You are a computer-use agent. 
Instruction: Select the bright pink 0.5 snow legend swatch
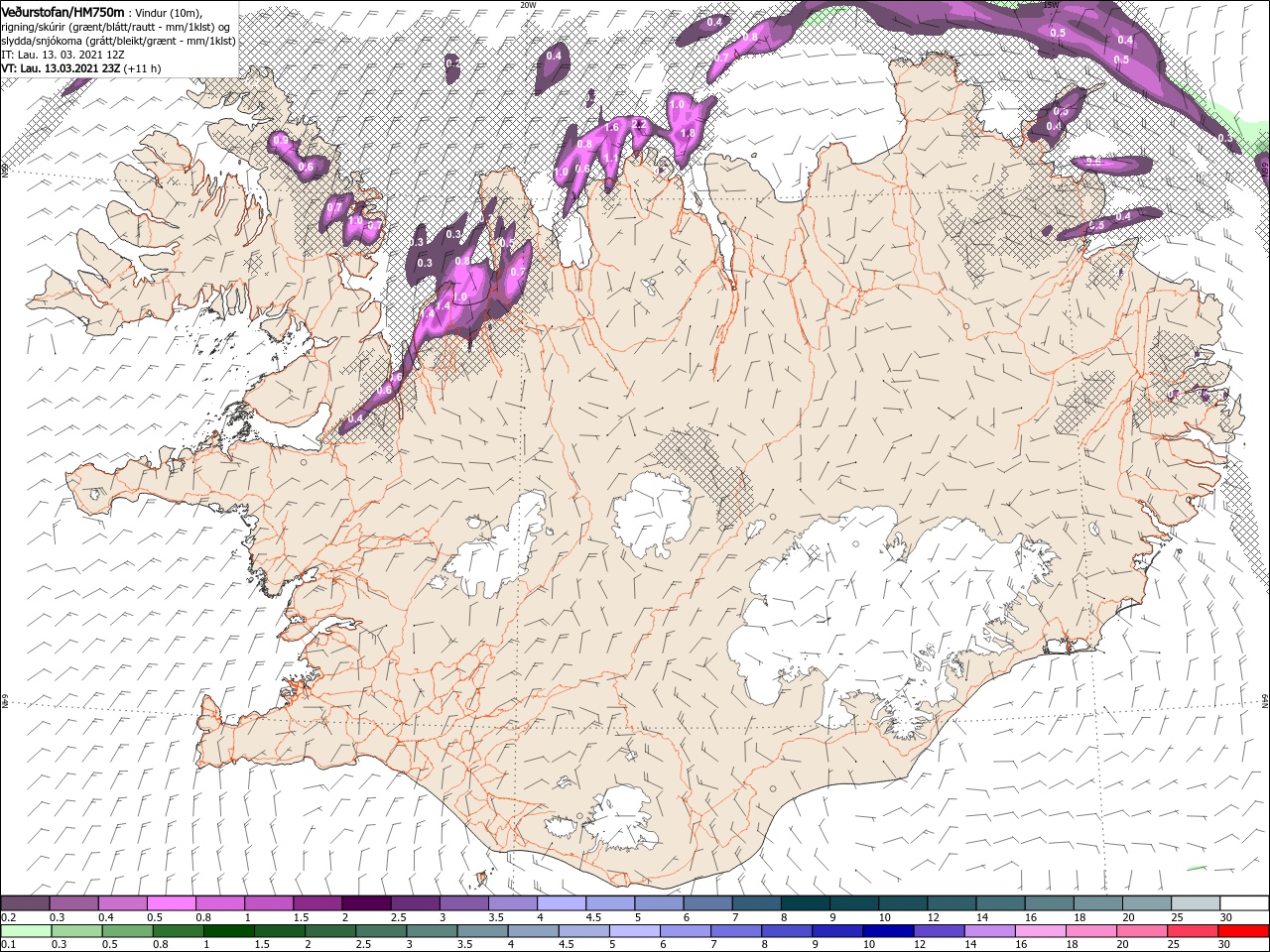172,903
